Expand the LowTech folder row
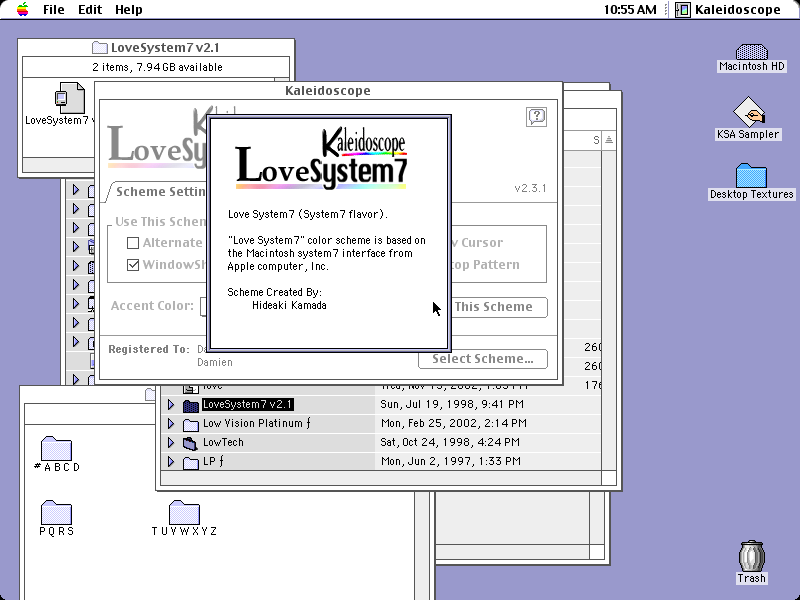This screenshot has width=800, height=600. (171, 442)
